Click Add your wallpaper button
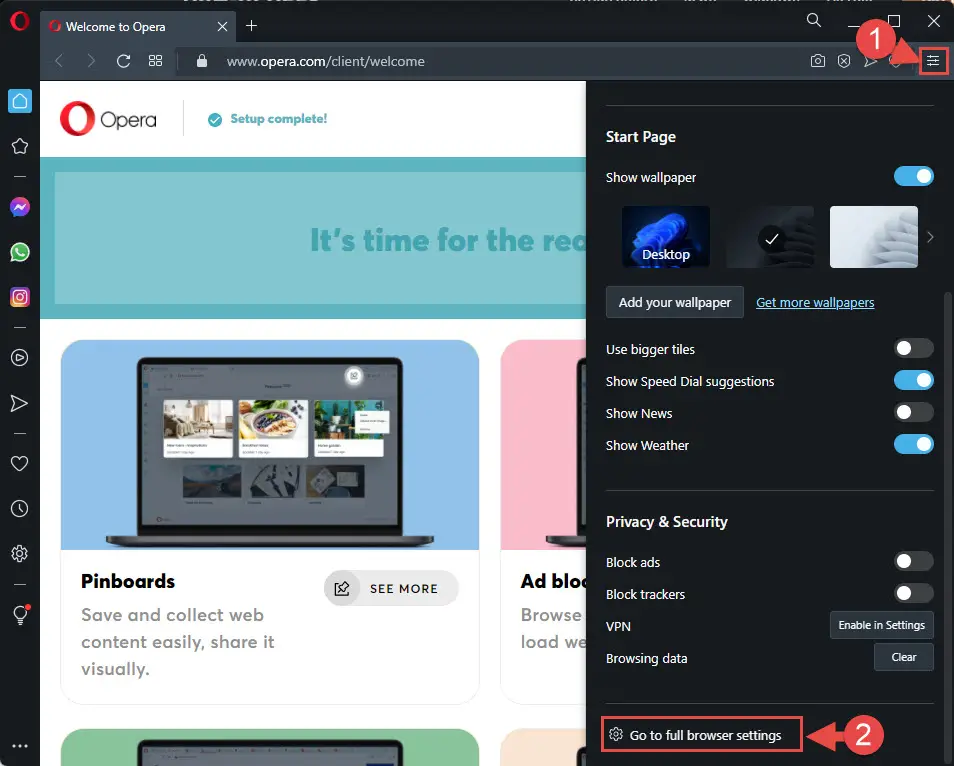Viewport: 954px width, 766px height. pos(675,302)
